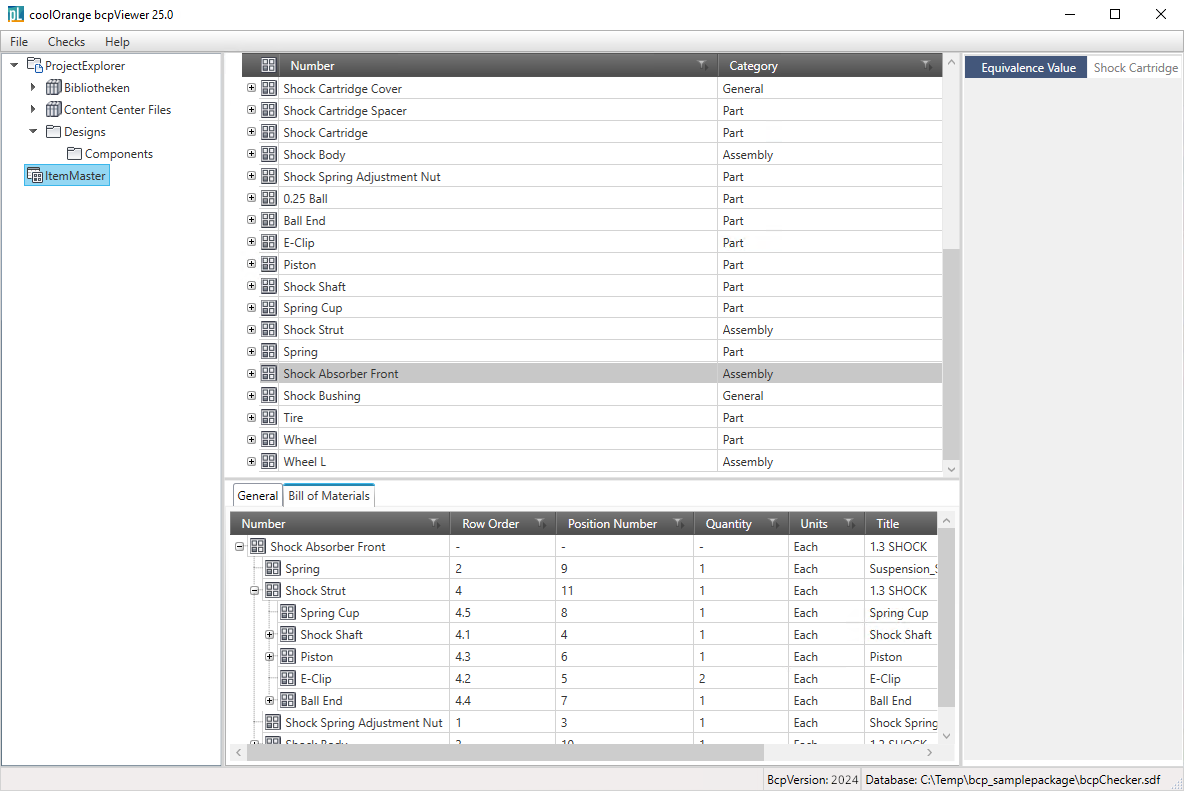Select the Bill of Materials tab
The width and height of the screenshot is (1184, 791).
click(329, 496)
